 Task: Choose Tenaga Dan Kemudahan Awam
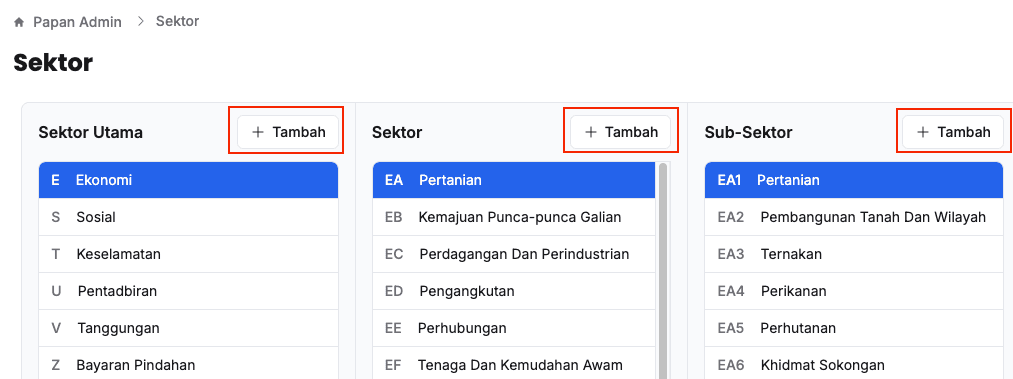pyautogui.click(x=514, y=365)
